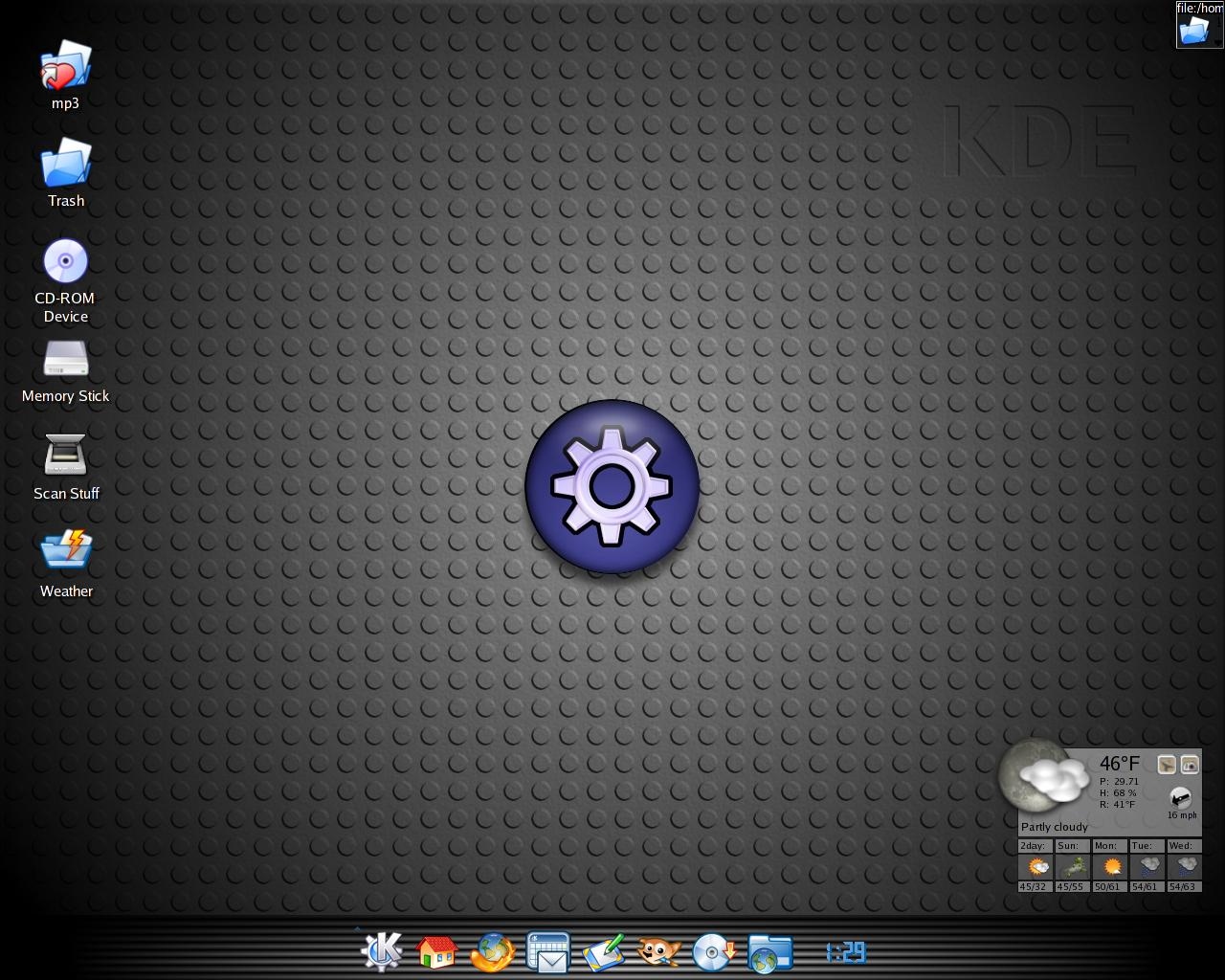The height and width of the screenshot is (980, 1225).
Task: Select the Sun forecast icon
Action: tap(1074, 867)
